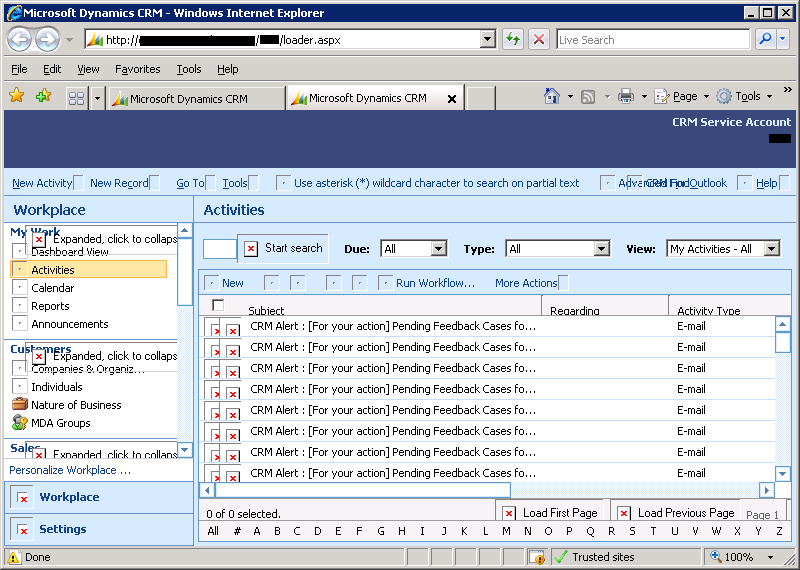Click the red Stop loading icon
Viewport: 800px width, 570px height.
point(538,39)
